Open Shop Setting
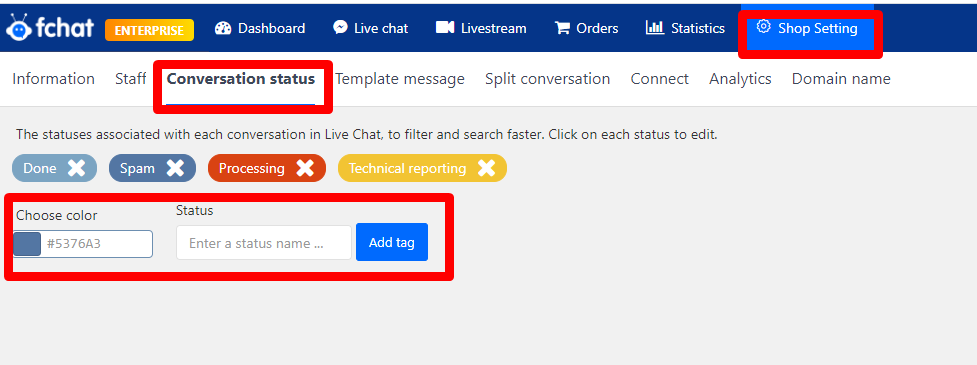 coord(807,29)
